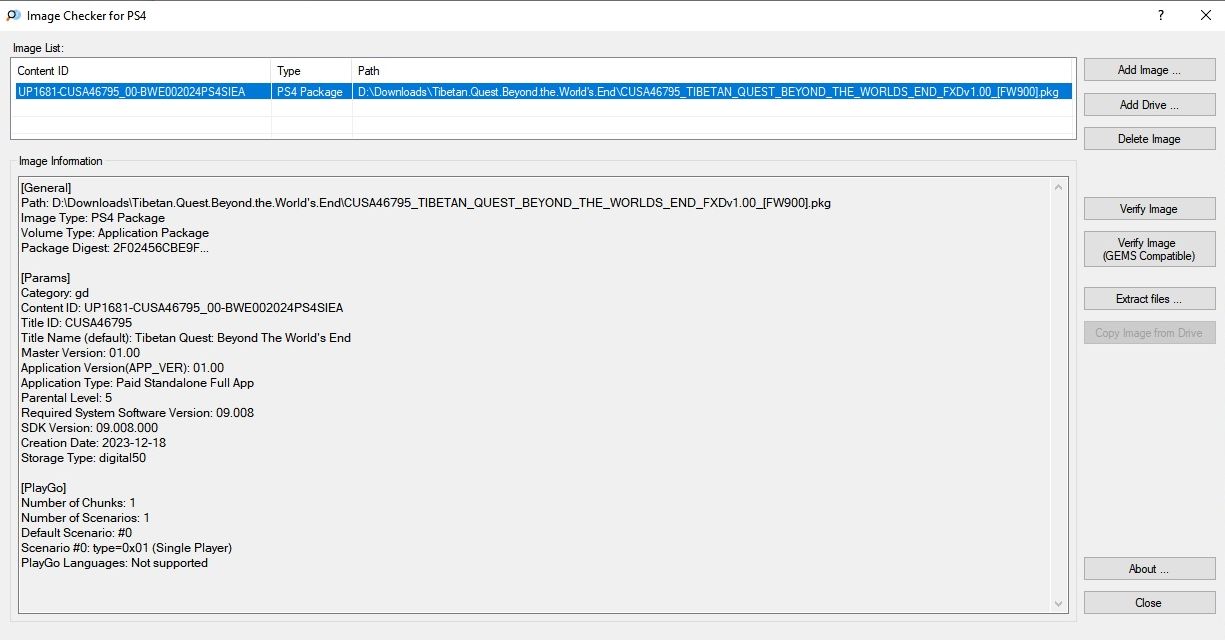This screenshot has height=640, width=1225.
Task: Click the [General] section heading text
Action: point(46,188)
